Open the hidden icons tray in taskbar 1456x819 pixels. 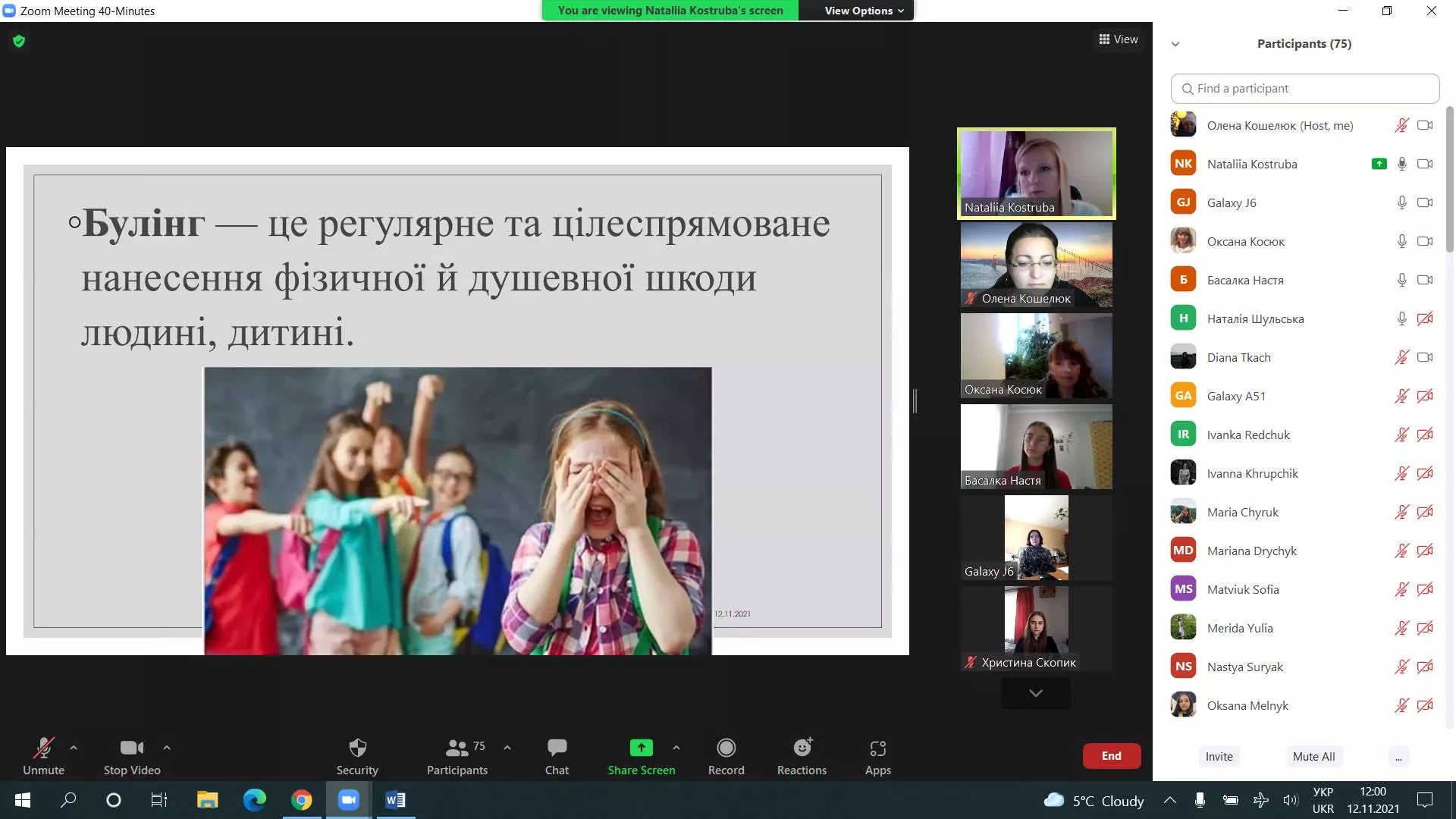tap(1169, 800)
